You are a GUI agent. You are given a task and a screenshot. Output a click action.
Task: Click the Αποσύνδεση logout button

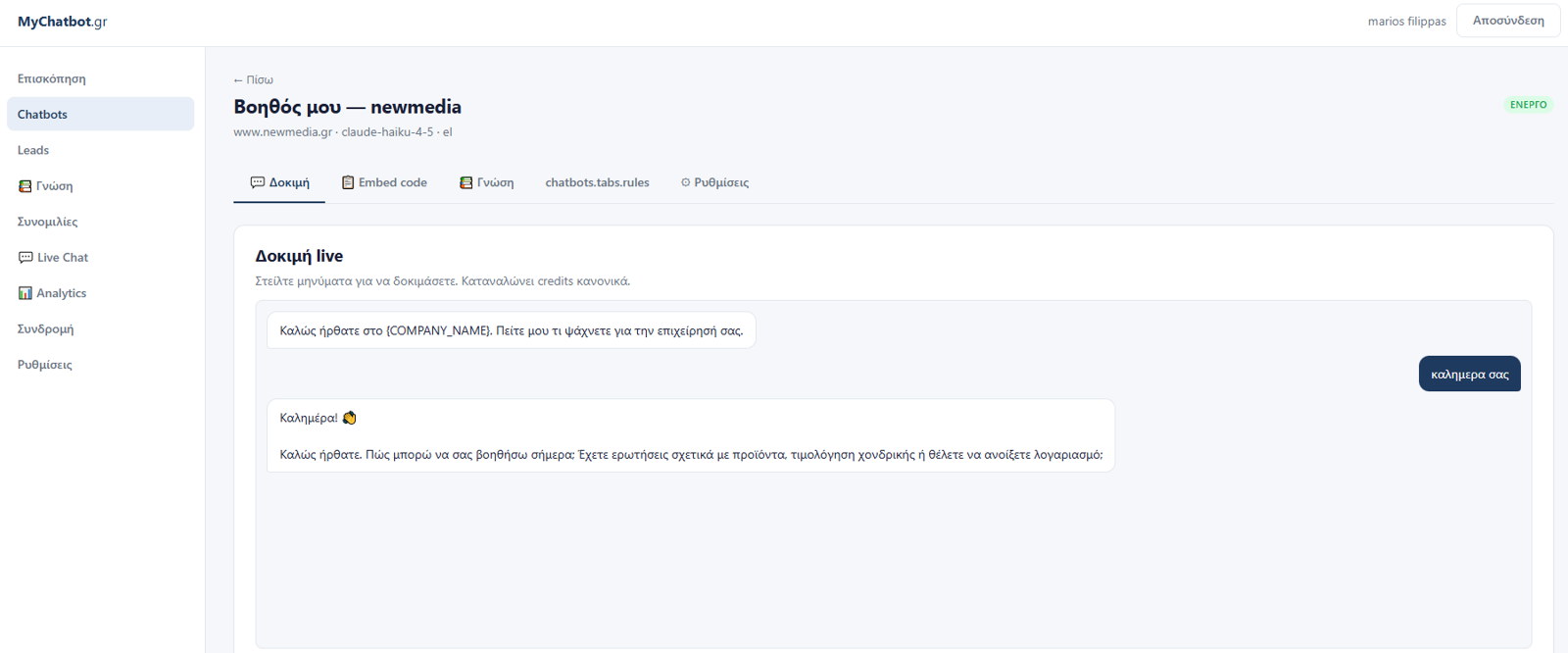click(x=1508, y=21)
